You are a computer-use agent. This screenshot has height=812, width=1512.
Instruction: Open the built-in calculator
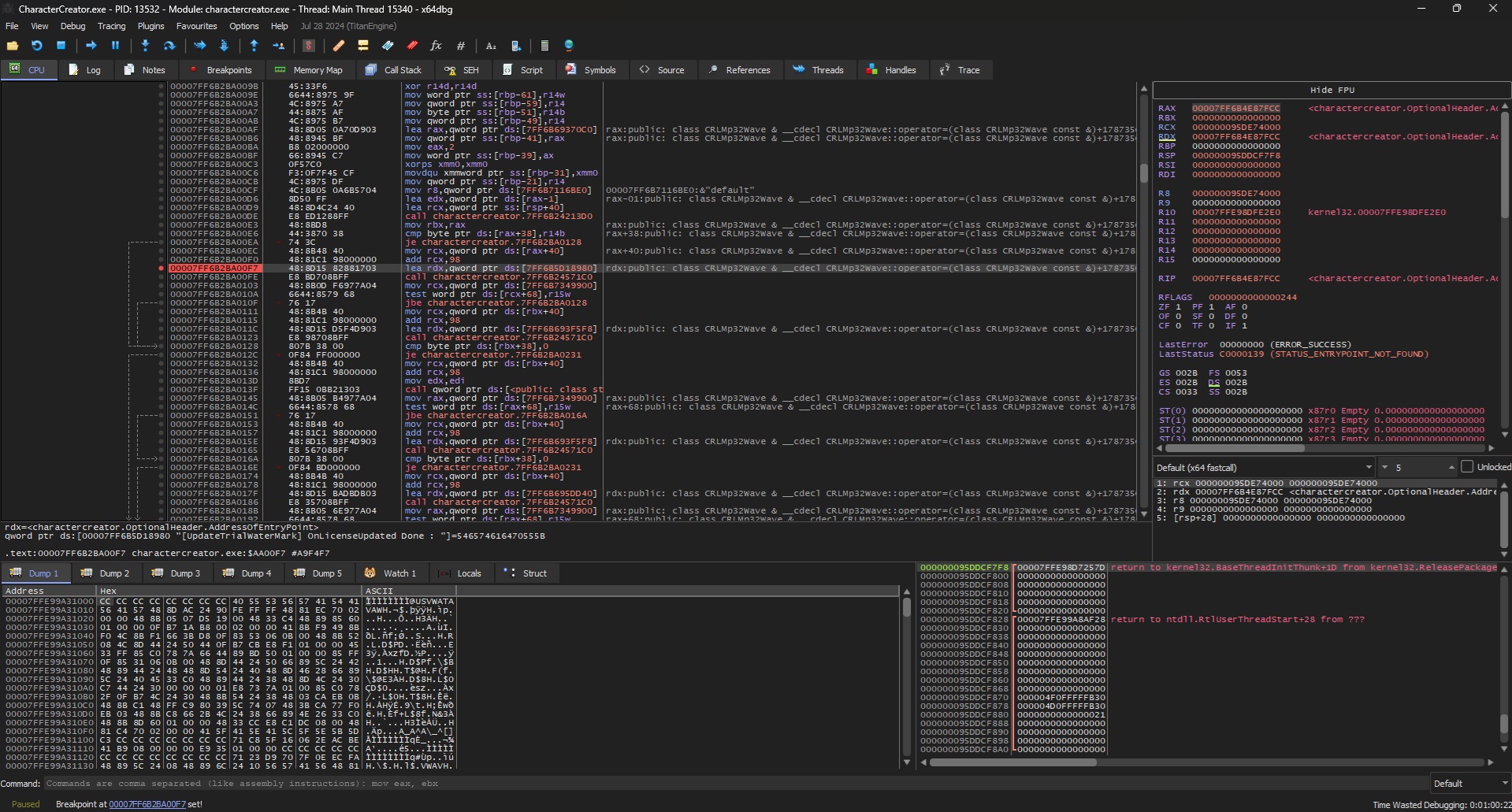coord(544,46)
